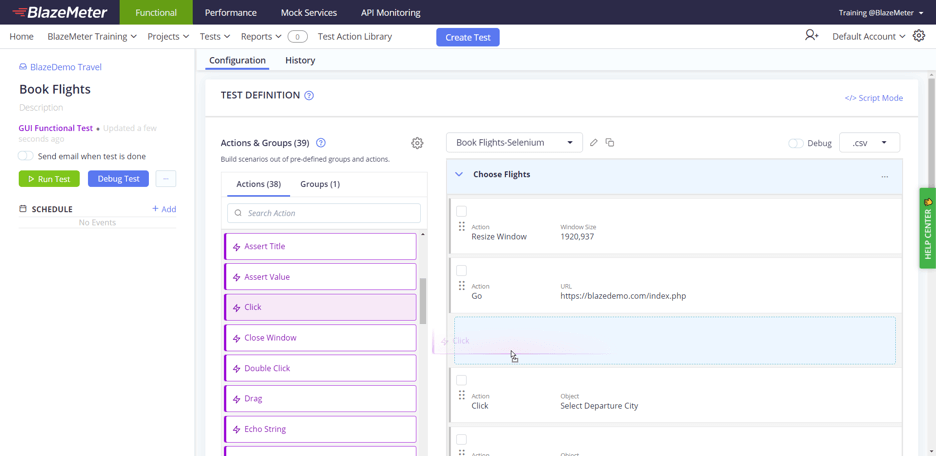936x456 pixels.
Task: Open the Actions & Groups settings gear
Action: pyautogui.click(x=417, y=143)
